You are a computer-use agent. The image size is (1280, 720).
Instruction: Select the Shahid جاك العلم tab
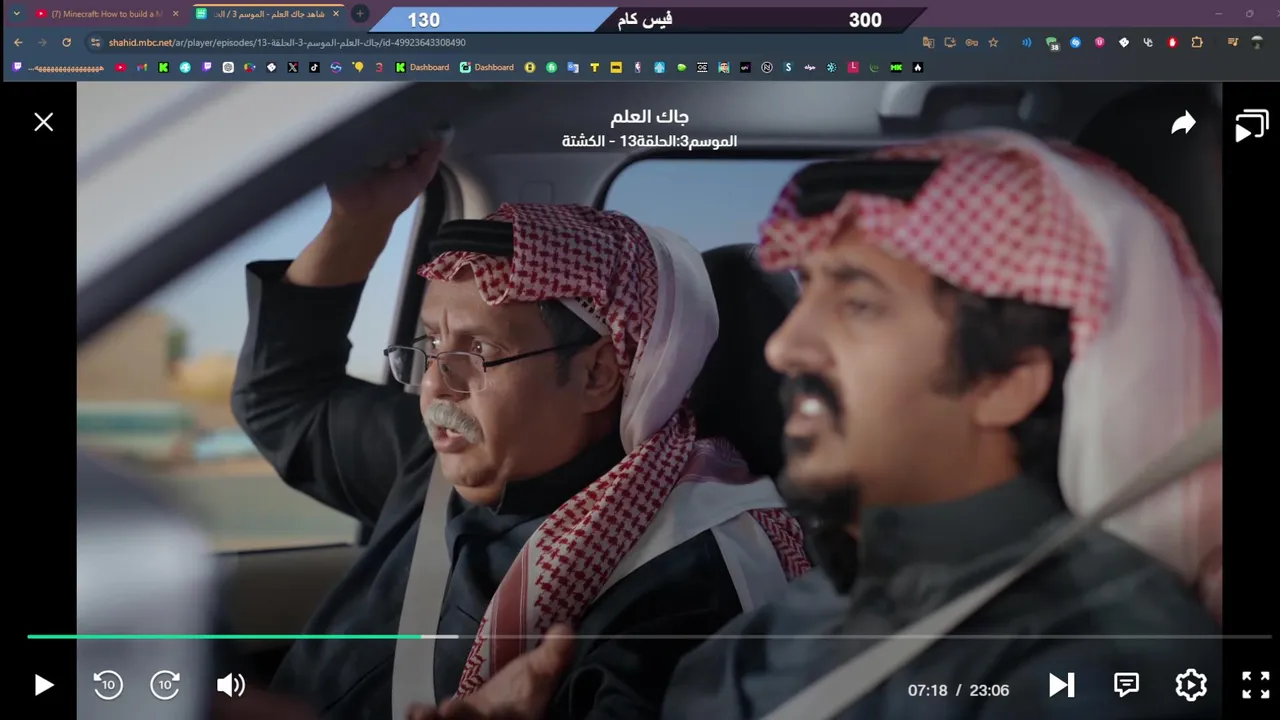(x=267, y=14)
